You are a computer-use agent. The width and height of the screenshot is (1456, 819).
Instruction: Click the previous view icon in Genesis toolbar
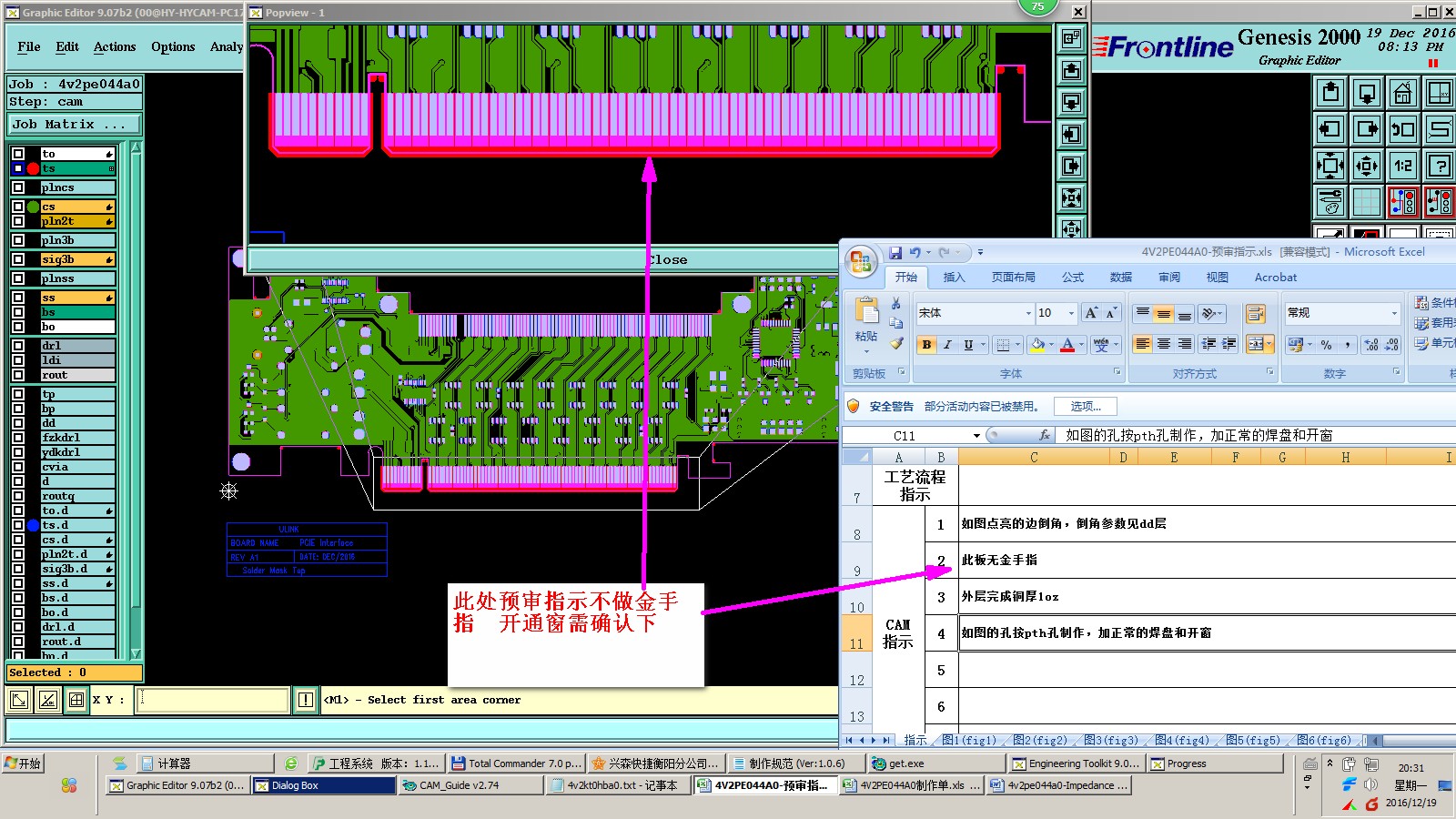[1402, 129]
